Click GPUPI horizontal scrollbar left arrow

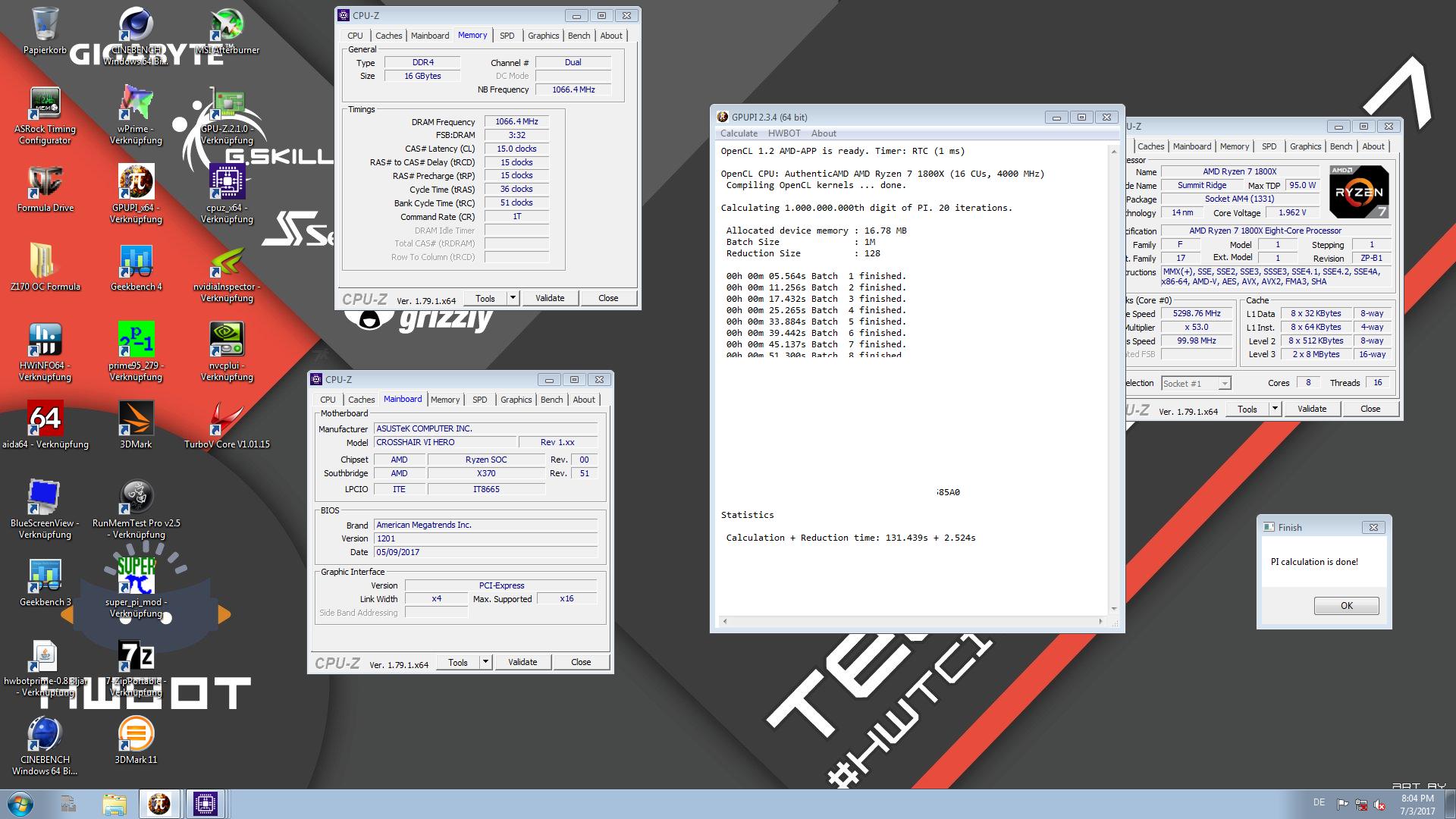click(x=725, y=621)
